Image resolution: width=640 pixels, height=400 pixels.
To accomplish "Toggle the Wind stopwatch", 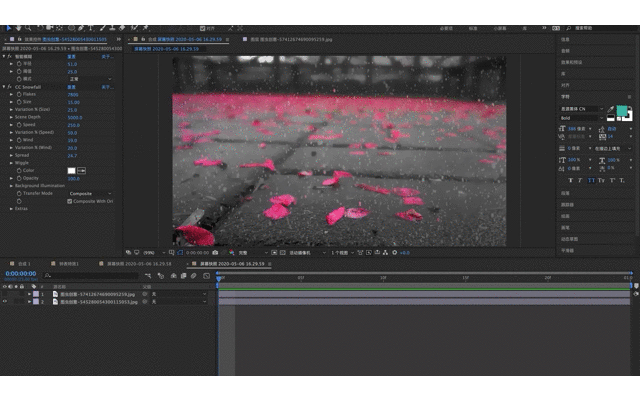I will [x=19, y=140].
